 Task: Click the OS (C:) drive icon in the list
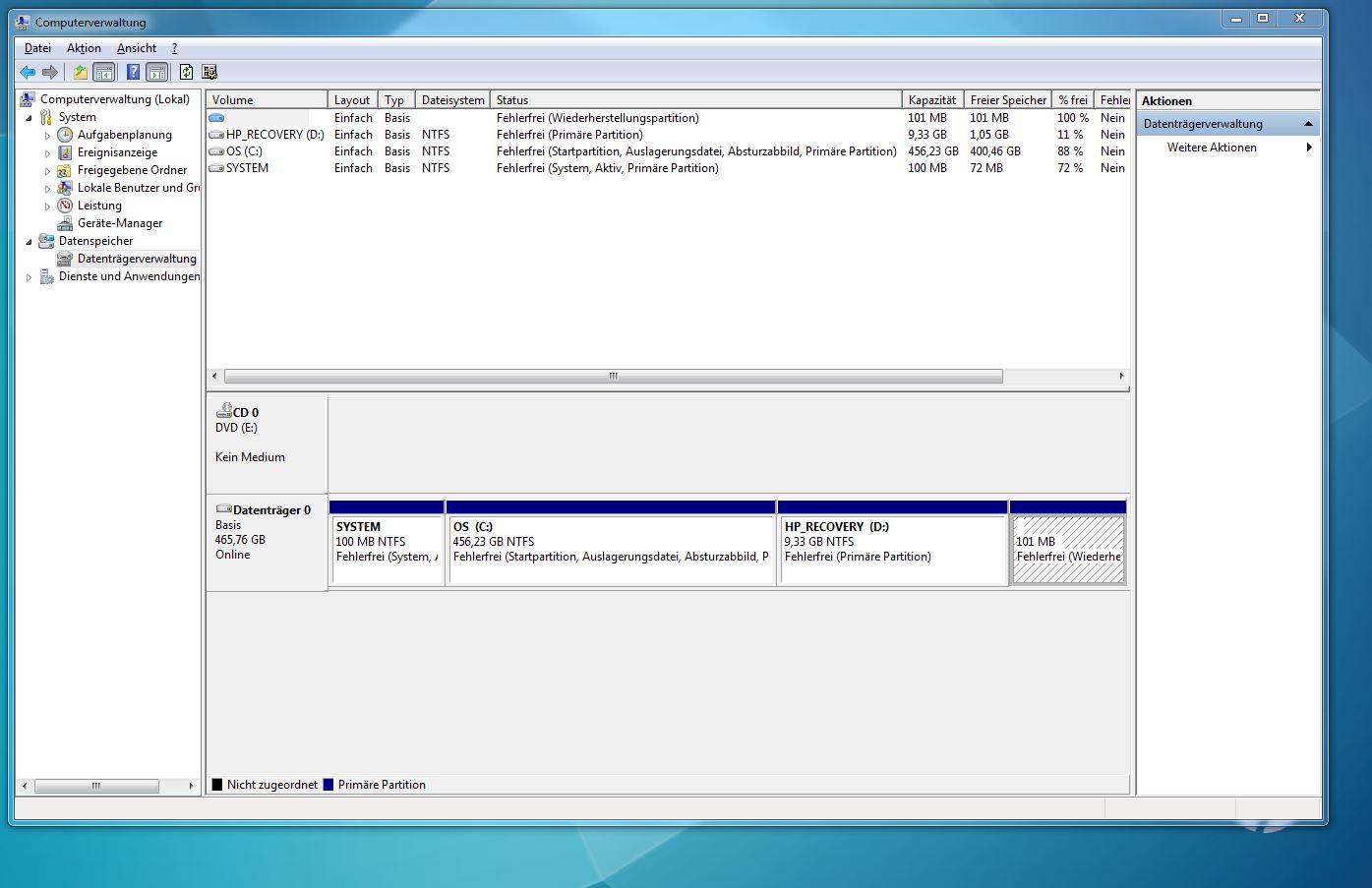[216, 151]
